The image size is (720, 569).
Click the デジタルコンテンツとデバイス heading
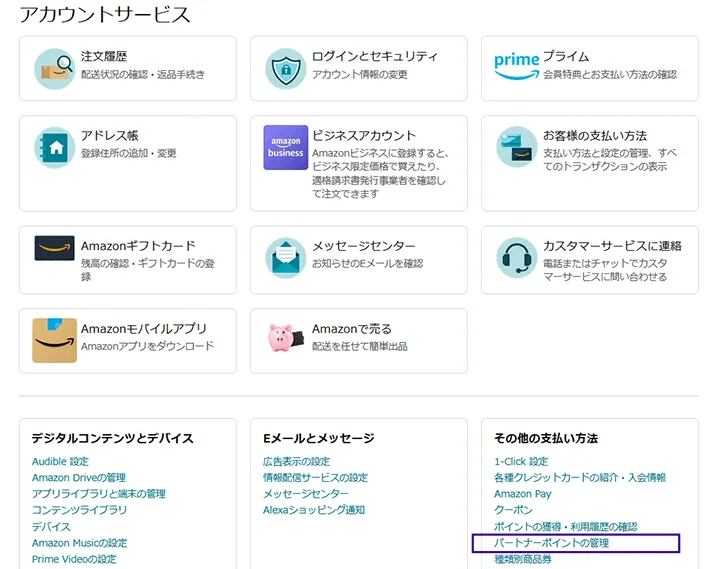tap(112, 438)
